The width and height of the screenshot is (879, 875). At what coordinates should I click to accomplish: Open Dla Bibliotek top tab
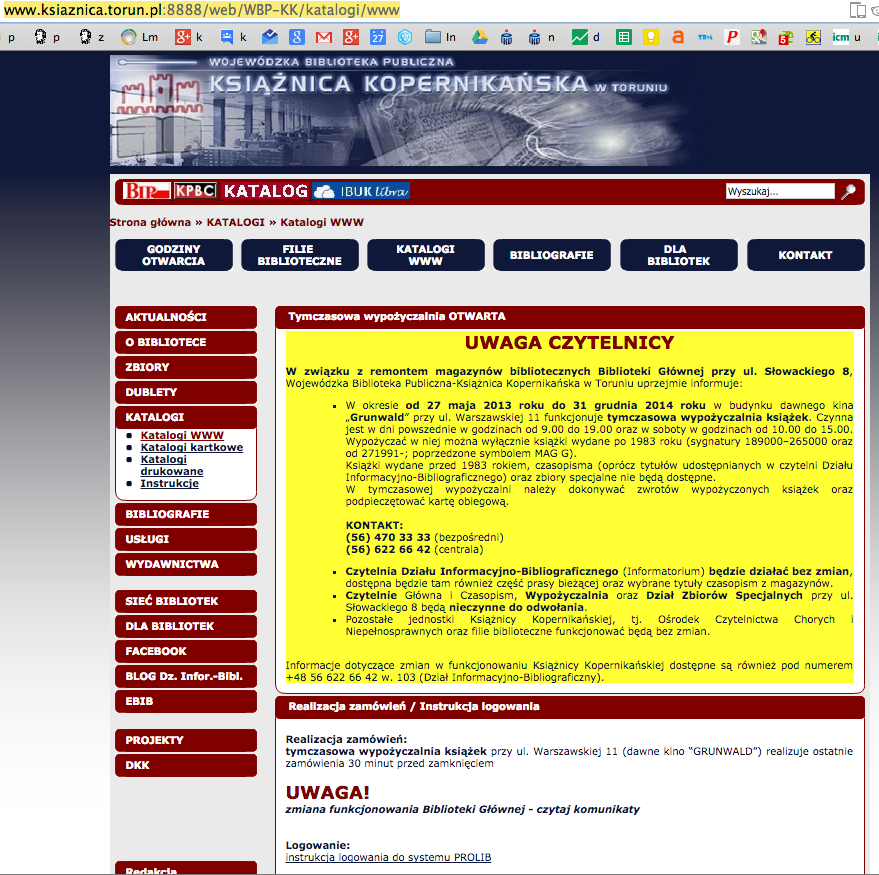[x=679, y=255]
